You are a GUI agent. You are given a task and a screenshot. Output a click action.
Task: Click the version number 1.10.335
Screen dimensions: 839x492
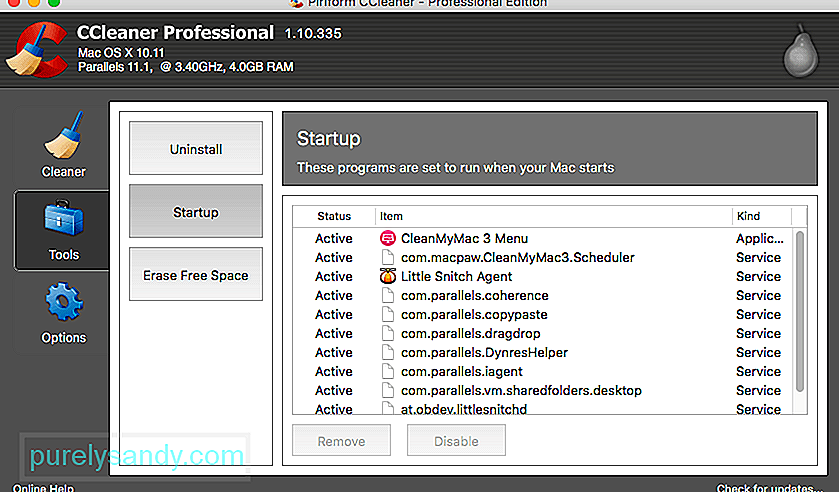pyautogui.click(x=313, y=34)
